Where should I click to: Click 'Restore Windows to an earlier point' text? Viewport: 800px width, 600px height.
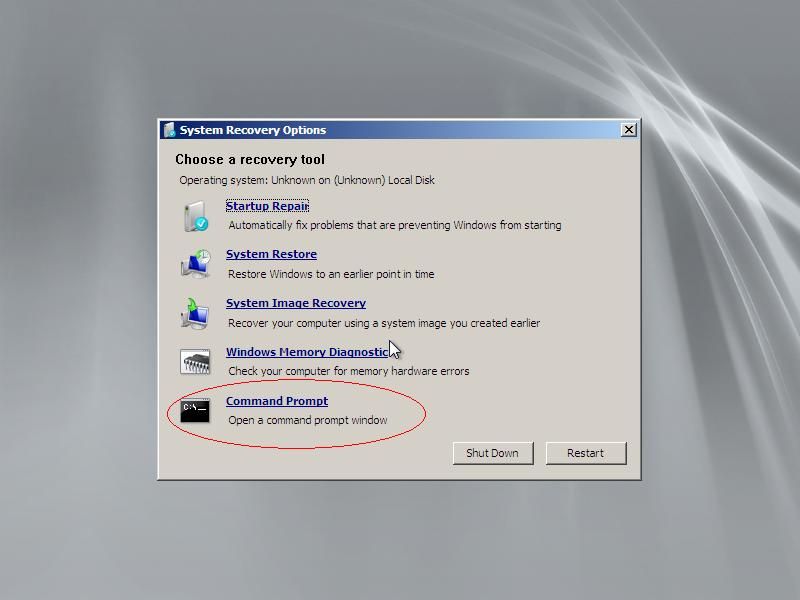pos(331,274)
